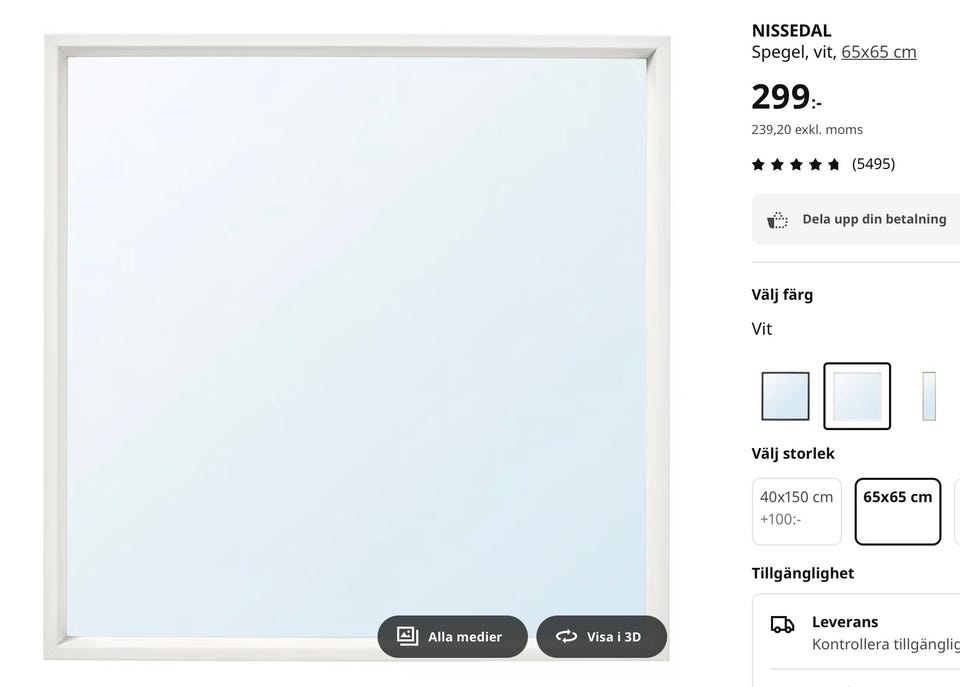
Task: Pick the partially visible third color swatch
Action: (930, 396)
